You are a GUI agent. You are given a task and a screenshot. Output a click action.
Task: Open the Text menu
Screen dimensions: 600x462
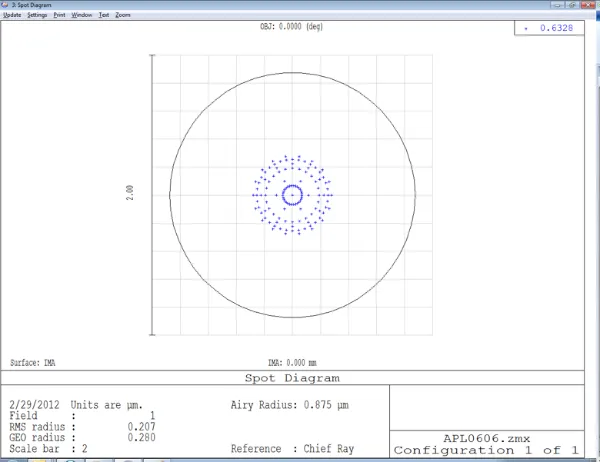point(103,16)
